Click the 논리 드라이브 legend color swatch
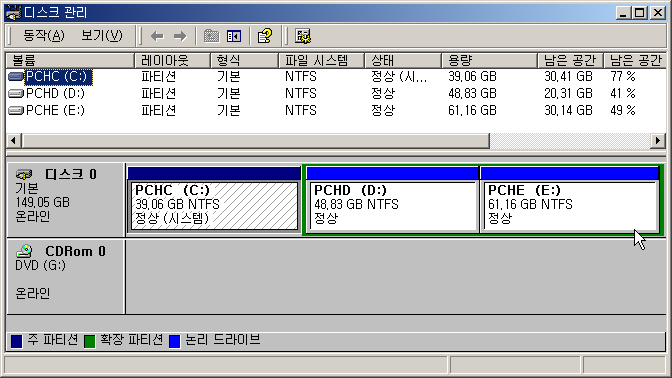The width and height of the screenshot is (672, 378). pyautogui.click(x=175, y=342)
